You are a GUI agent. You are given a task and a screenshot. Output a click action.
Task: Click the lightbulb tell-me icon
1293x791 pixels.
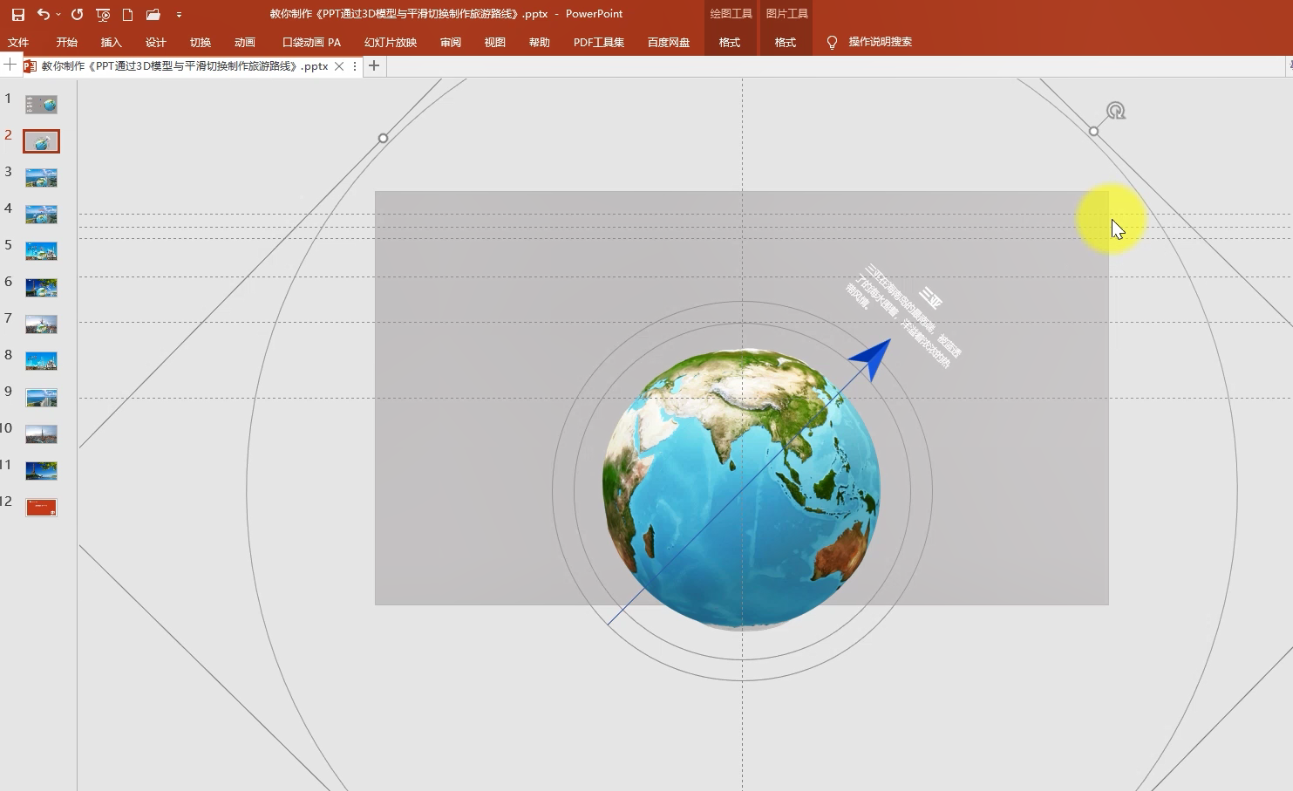[x=832, y=42]
